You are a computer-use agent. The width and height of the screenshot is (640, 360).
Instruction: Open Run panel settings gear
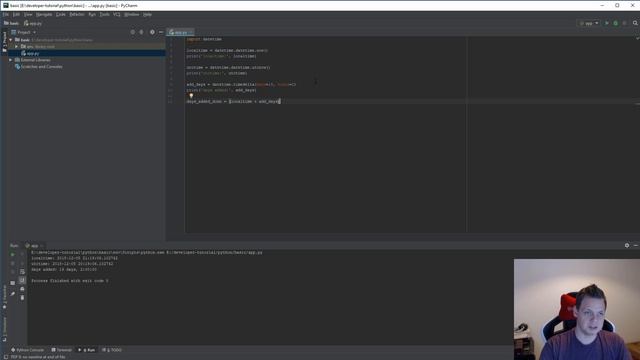[627, 245]
